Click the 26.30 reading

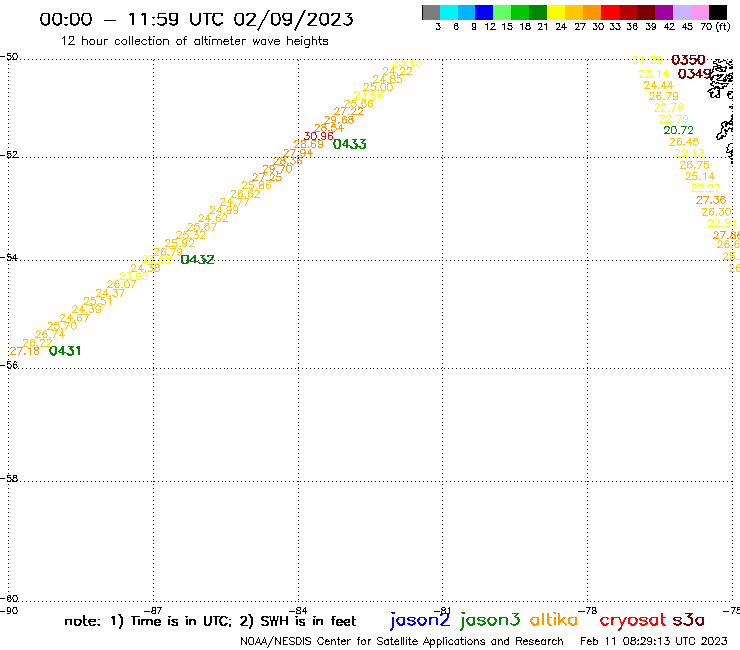[716, 212]
